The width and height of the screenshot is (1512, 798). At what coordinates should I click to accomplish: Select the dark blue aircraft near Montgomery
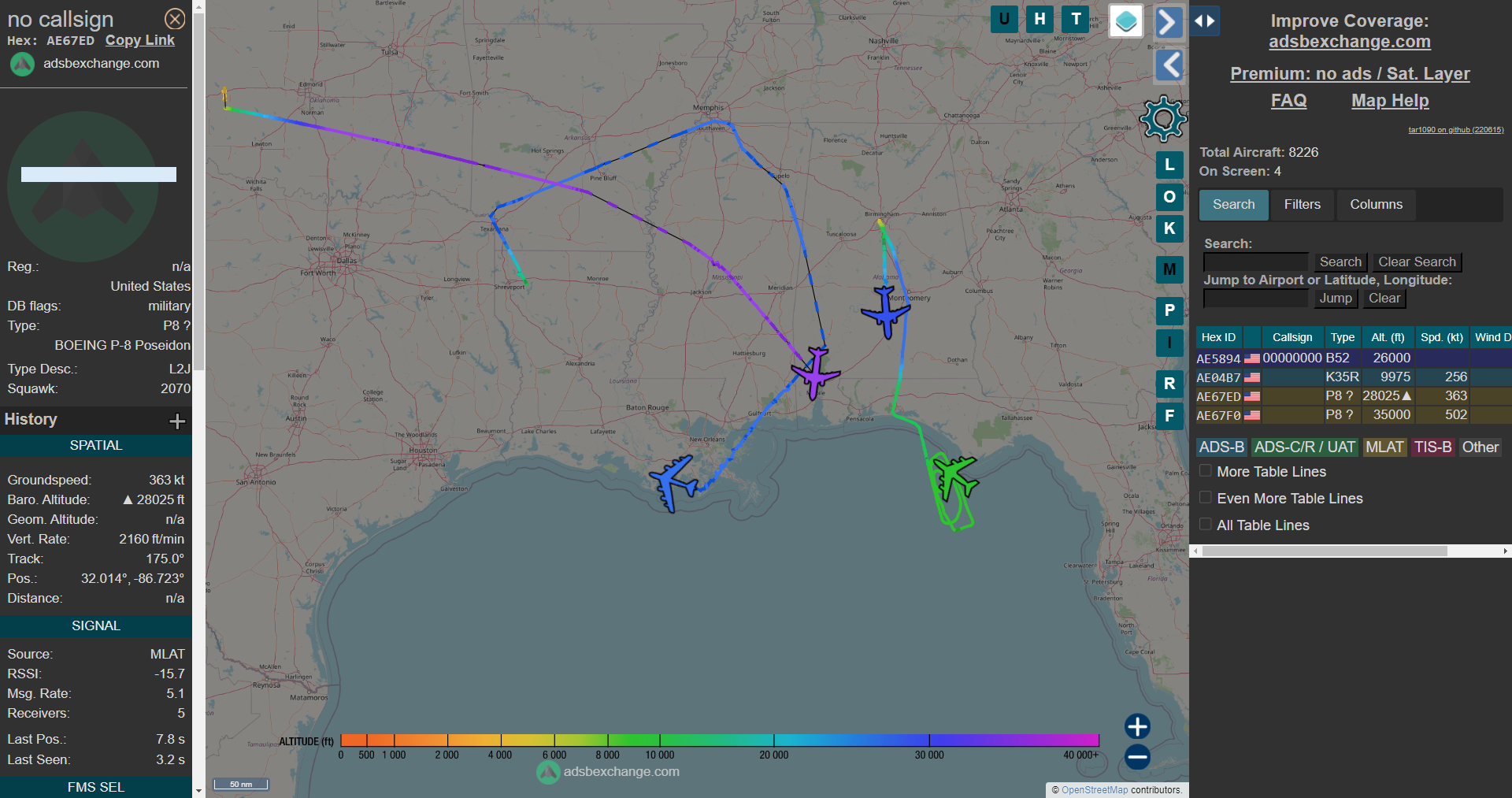pos(886,312)
